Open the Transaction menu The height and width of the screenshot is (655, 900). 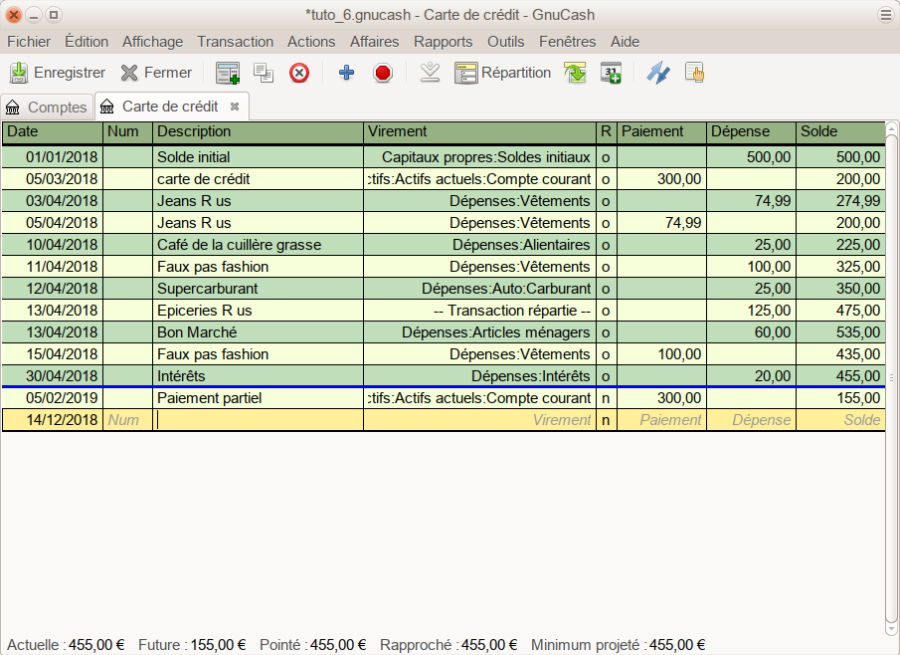pyautogui.click(x=235, y=41)
